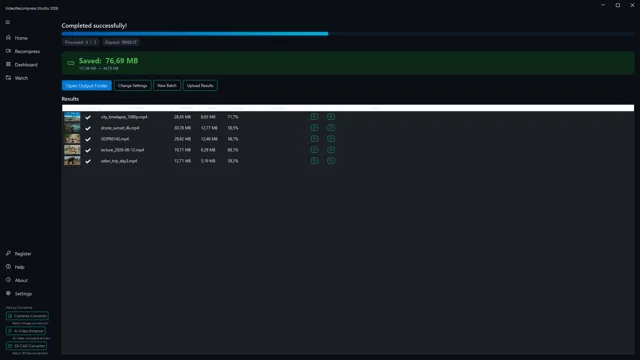Open the 3D CAD Converter promo button

click(x=26, y=346)
